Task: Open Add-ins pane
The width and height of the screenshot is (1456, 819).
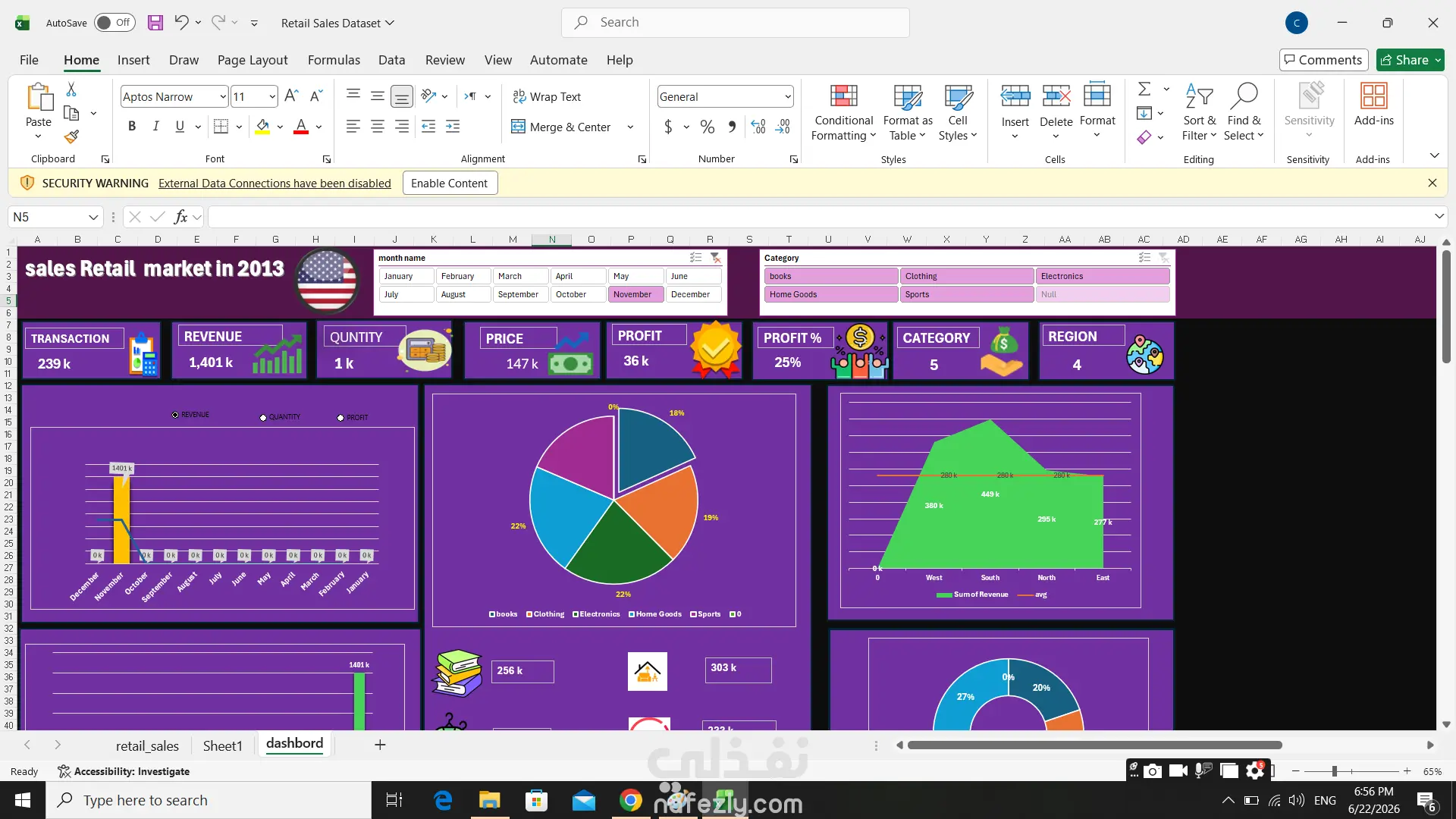Action: 1373,105
